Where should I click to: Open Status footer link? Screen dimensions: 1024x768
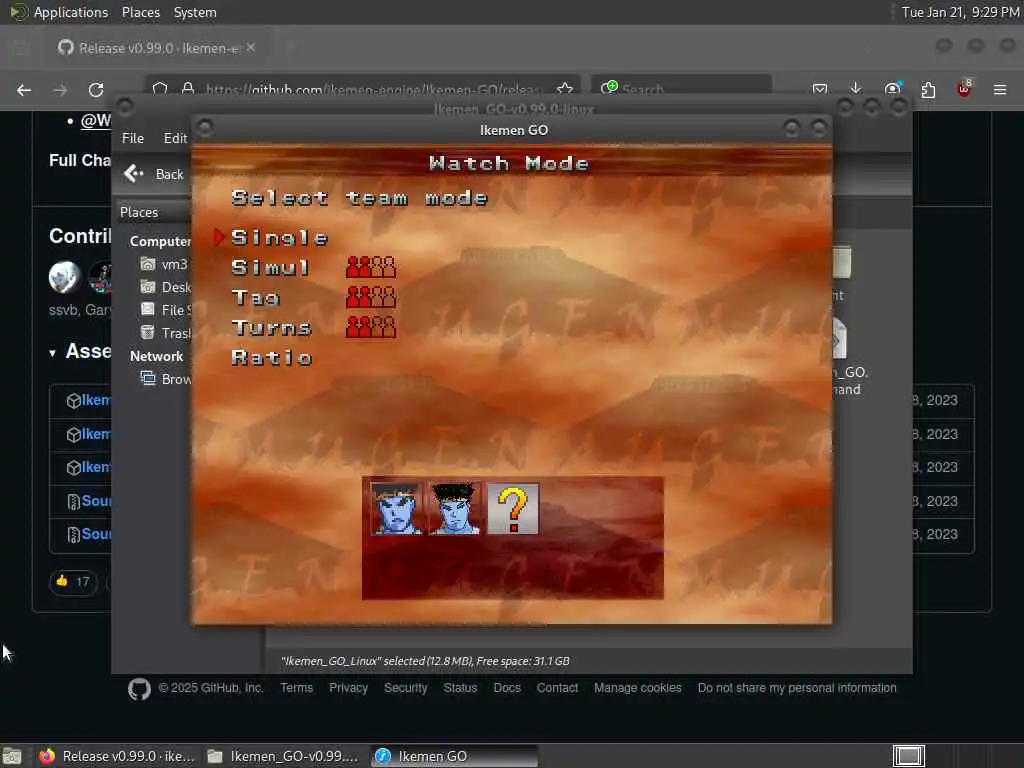[460, 688]
